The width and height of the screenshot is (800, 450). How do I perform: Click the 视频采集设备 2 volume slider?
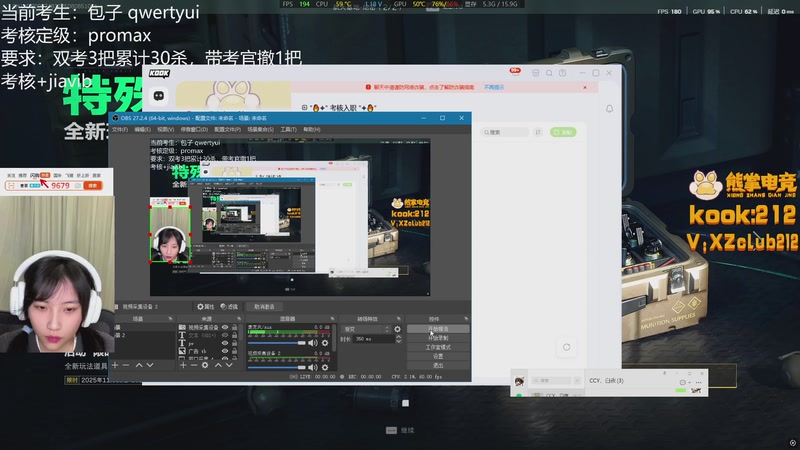(x=277, y=367)
